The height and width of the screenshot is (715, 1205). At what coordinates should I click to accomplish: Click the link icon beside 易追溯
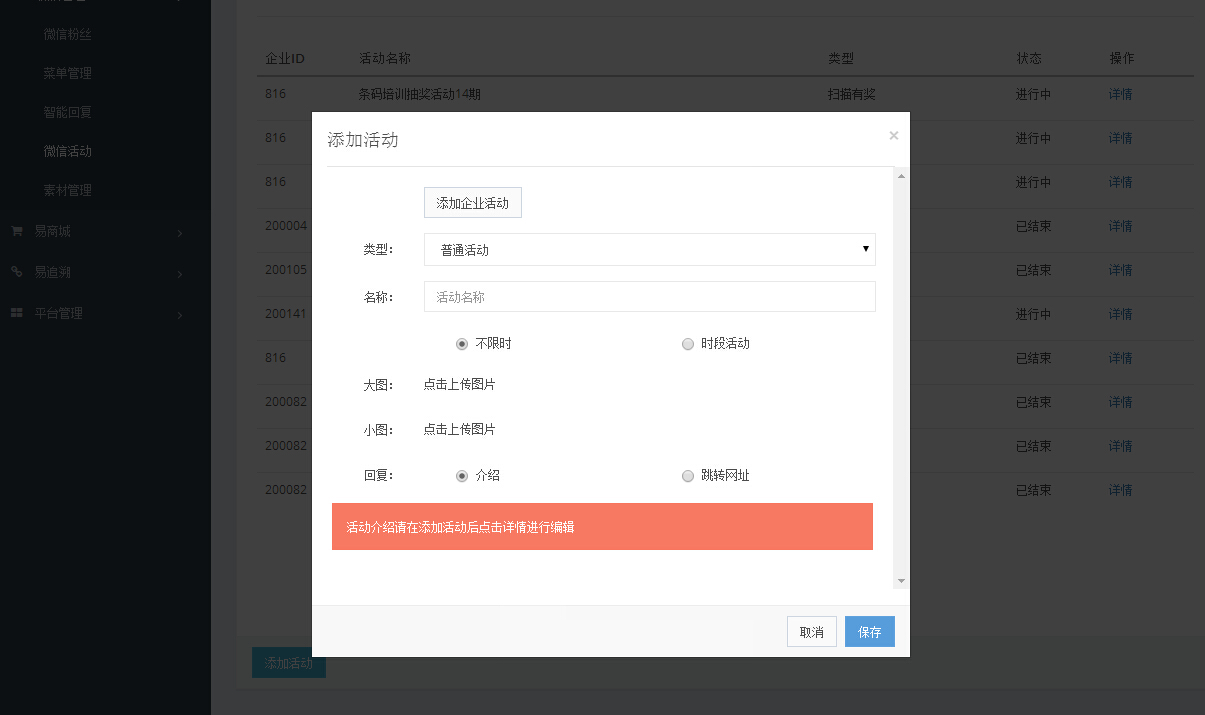point(16,272)
